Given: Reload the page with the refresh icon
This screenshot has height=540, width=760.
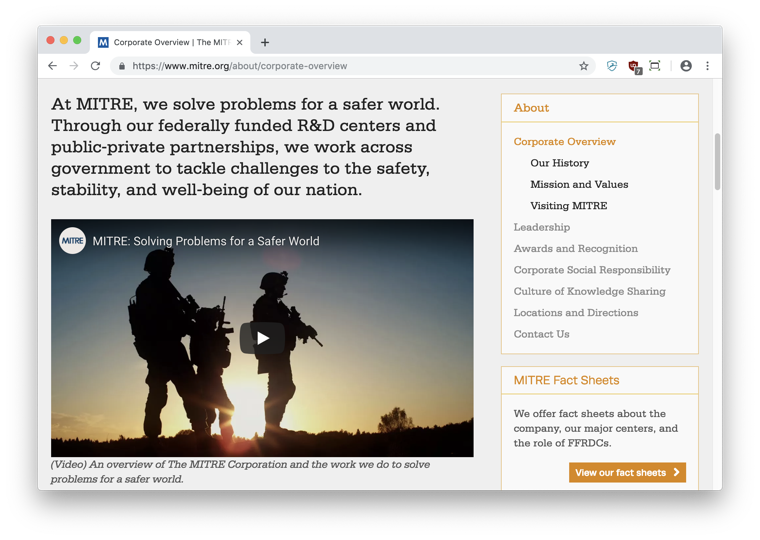Looking at the screenshot, I should click(x=95, y=66).
